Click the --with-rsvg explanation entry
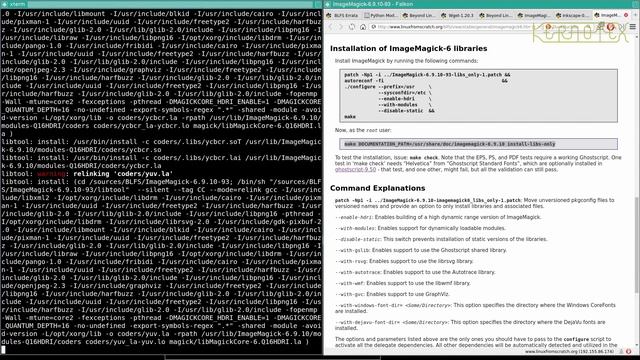Viewport: 640px width, 360px height. [x=404, y=261]
